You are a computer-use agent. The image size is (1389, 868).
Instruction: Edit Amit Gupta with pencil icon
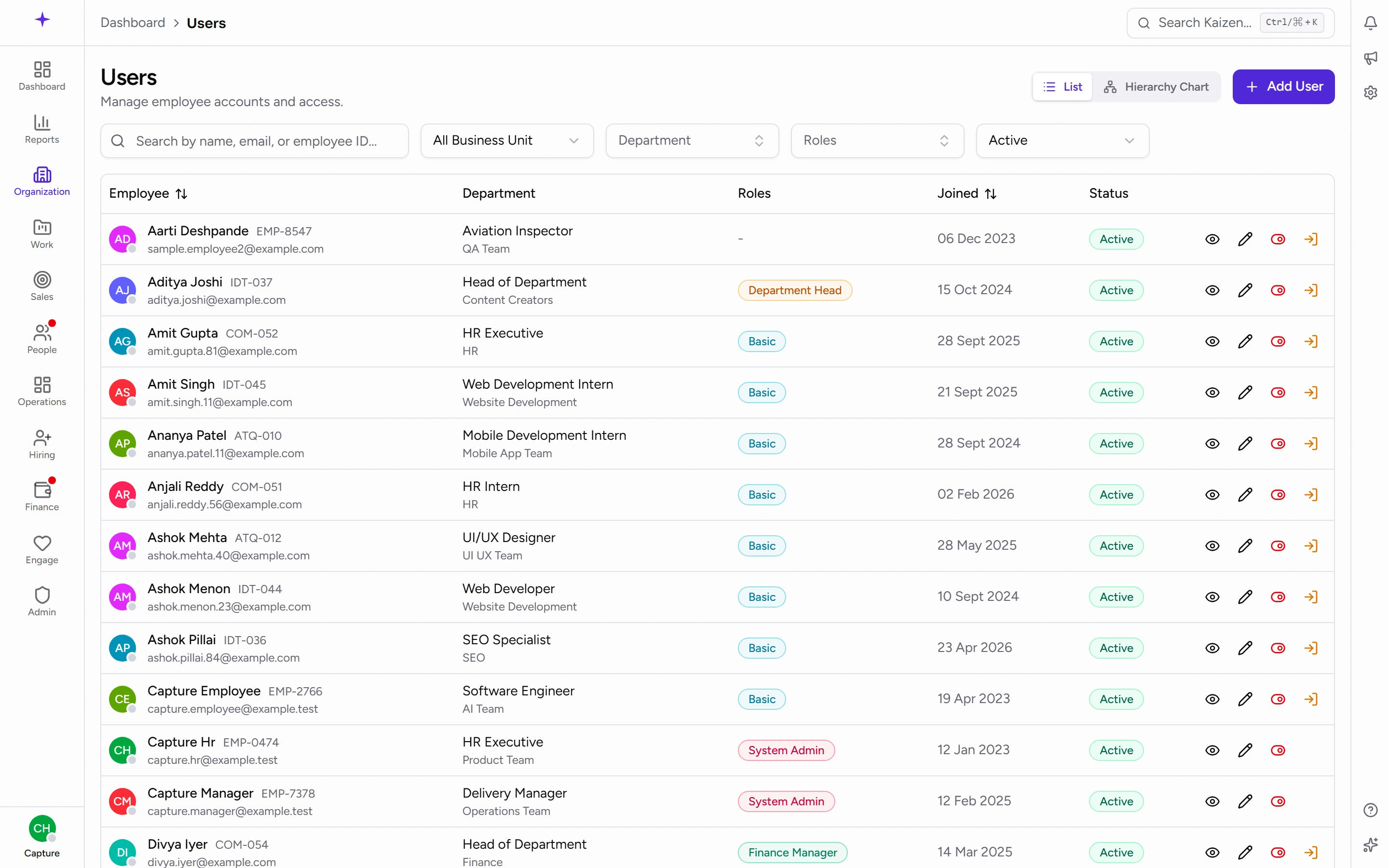[1245, 341]
